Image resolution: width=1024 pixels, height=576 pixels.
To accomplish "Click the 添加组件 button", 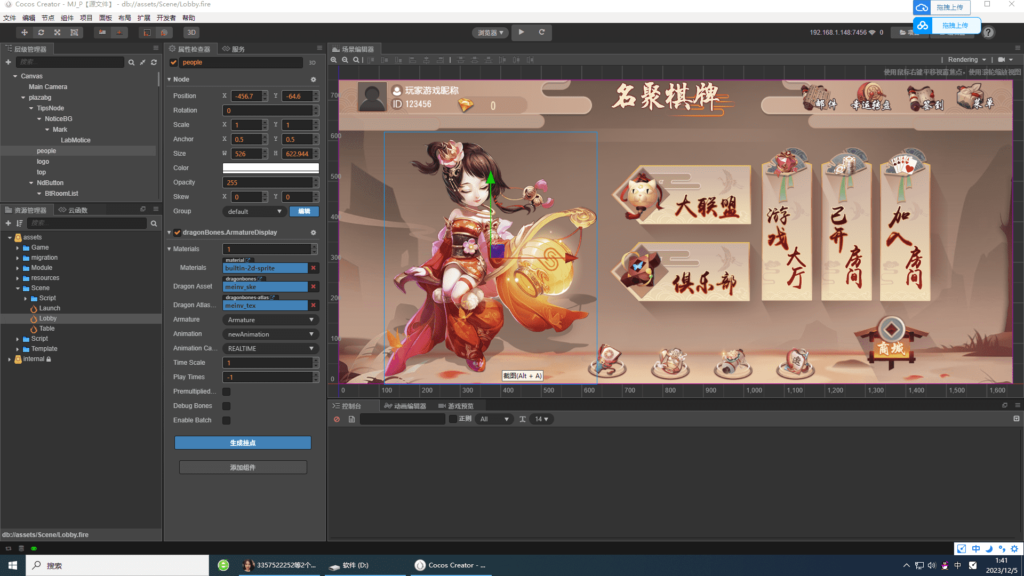I will (243, 466).
